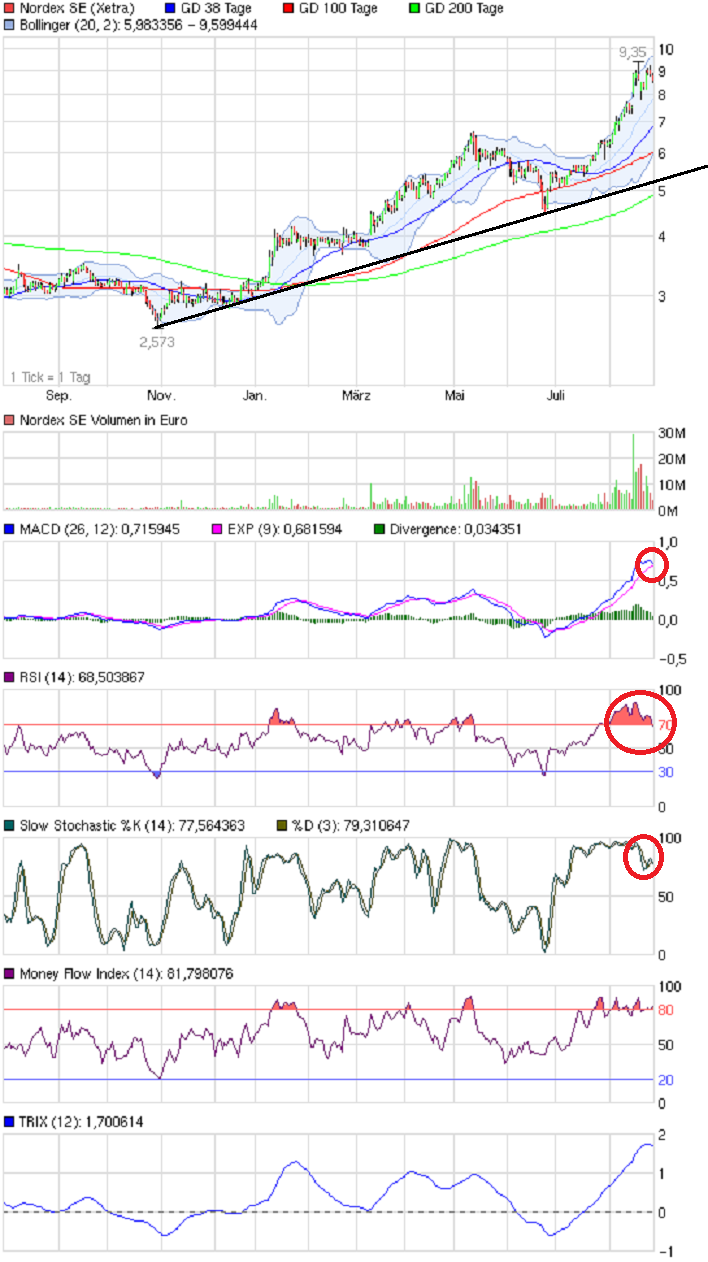
Task: Click the green GD 200 Tage legend swatch
Action: point(415,8)
